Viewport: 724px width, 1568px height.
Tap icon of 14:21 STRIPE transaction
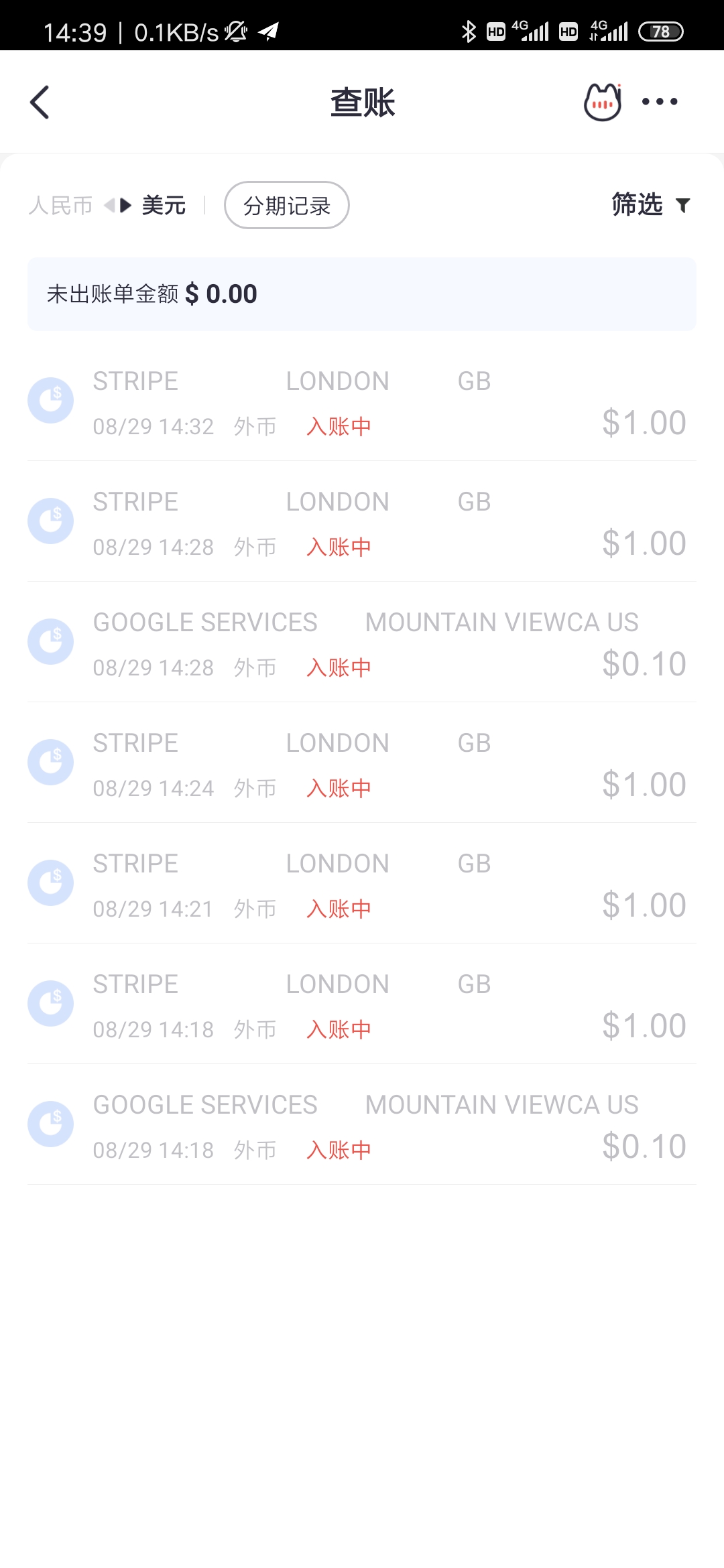pos(50,883)
